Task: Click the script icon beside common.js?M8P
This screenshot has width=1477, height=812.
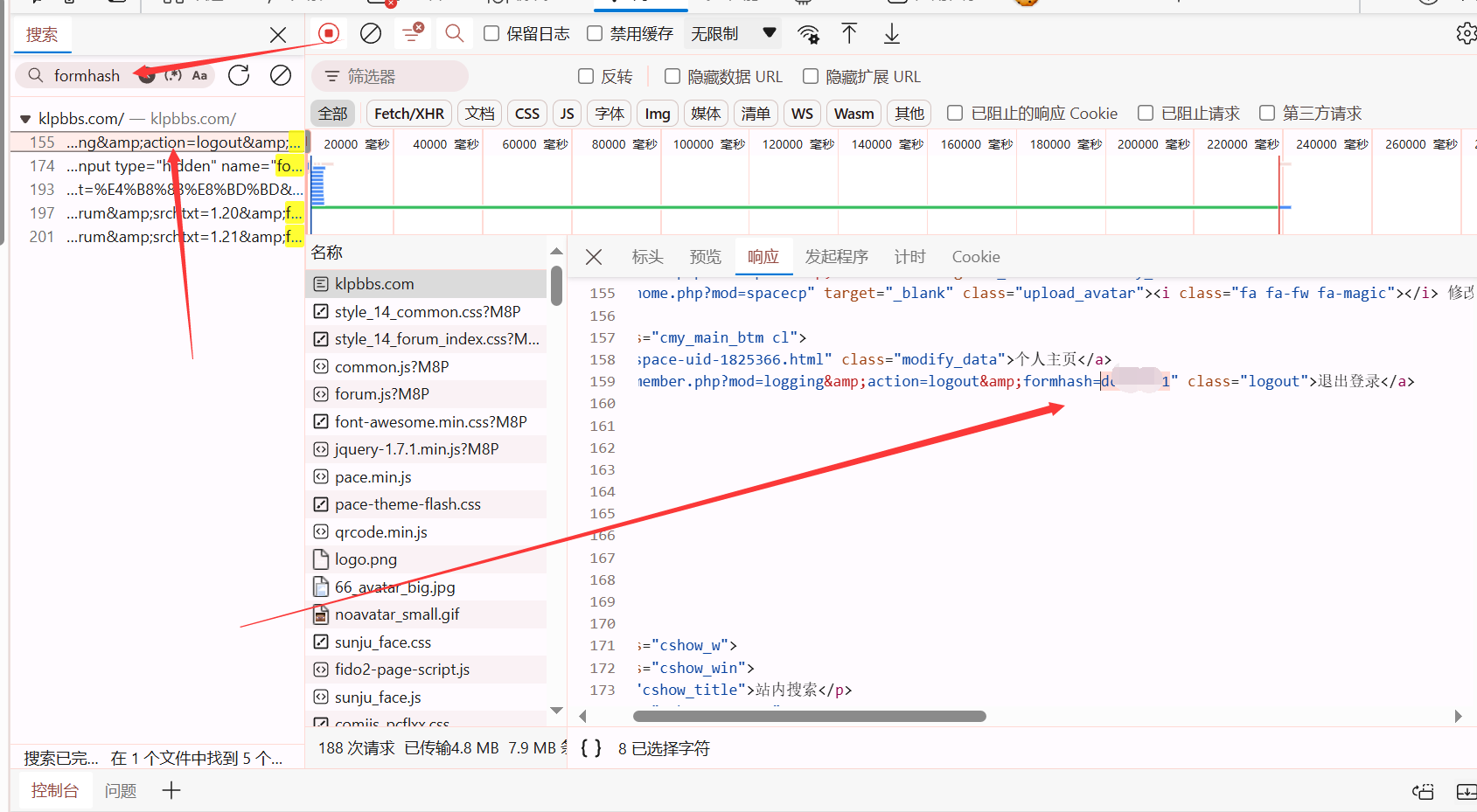Action: point(321,367)
